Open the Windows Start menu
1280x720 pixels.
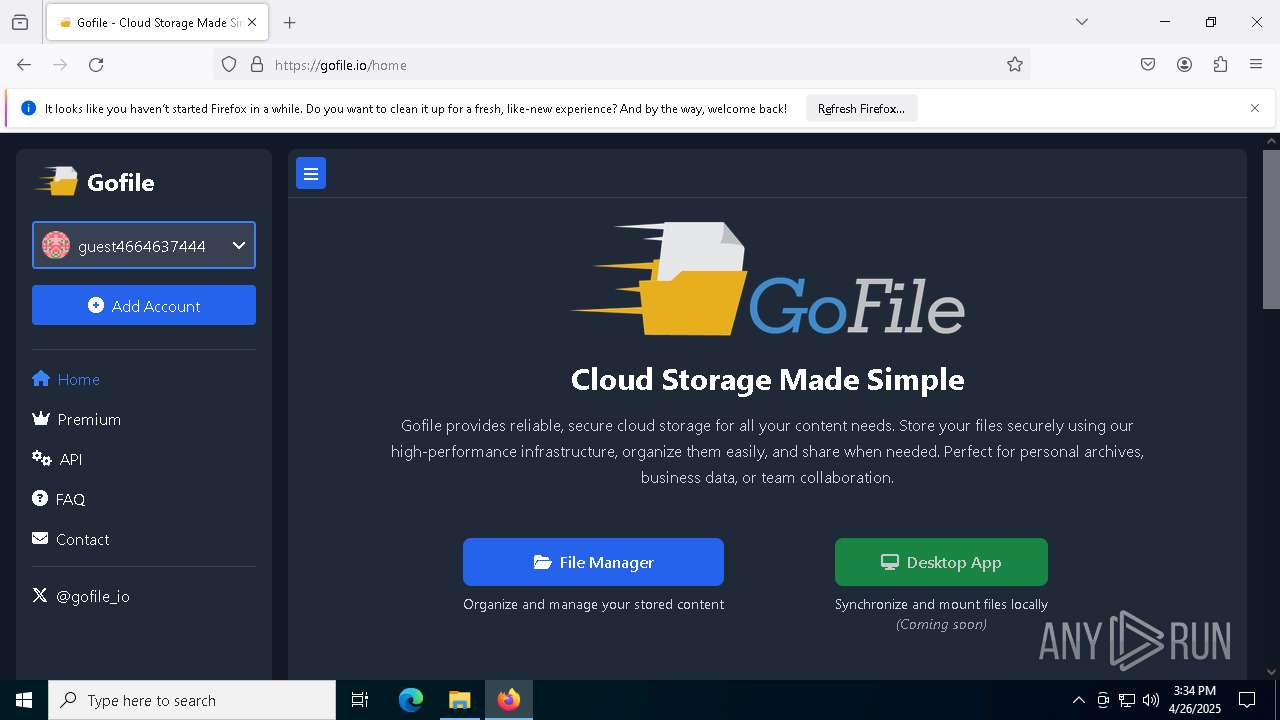24,700
